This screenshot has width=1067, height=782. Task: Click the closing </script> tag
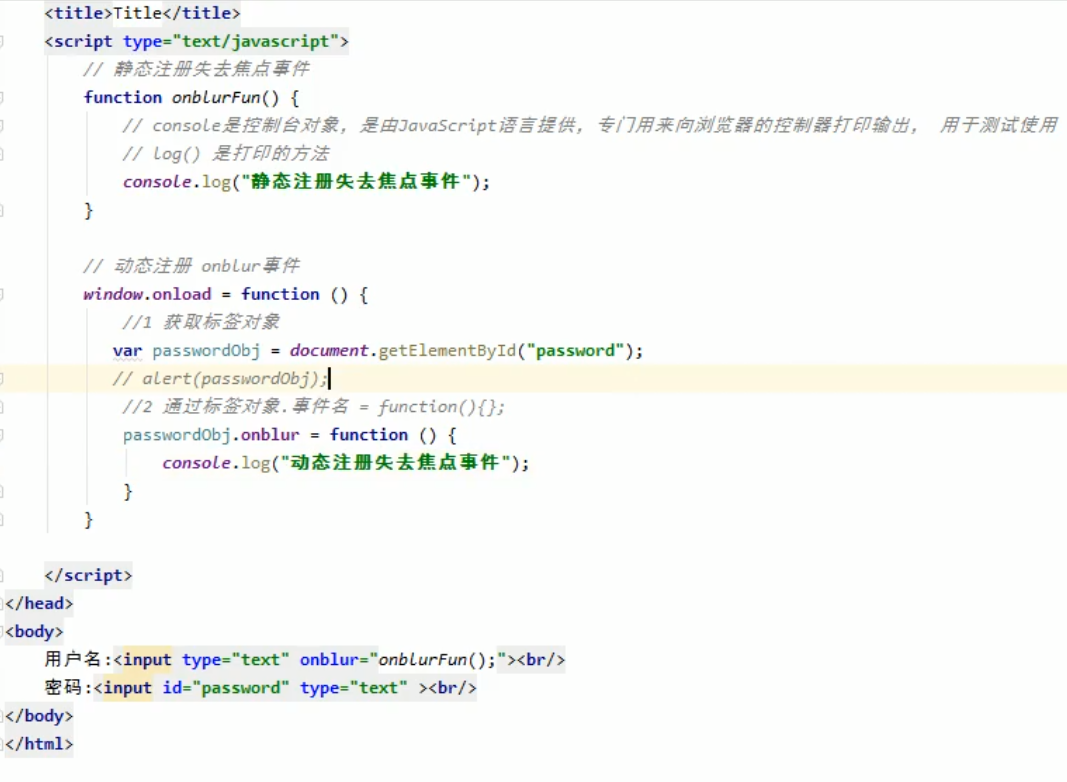click(88, 576)
